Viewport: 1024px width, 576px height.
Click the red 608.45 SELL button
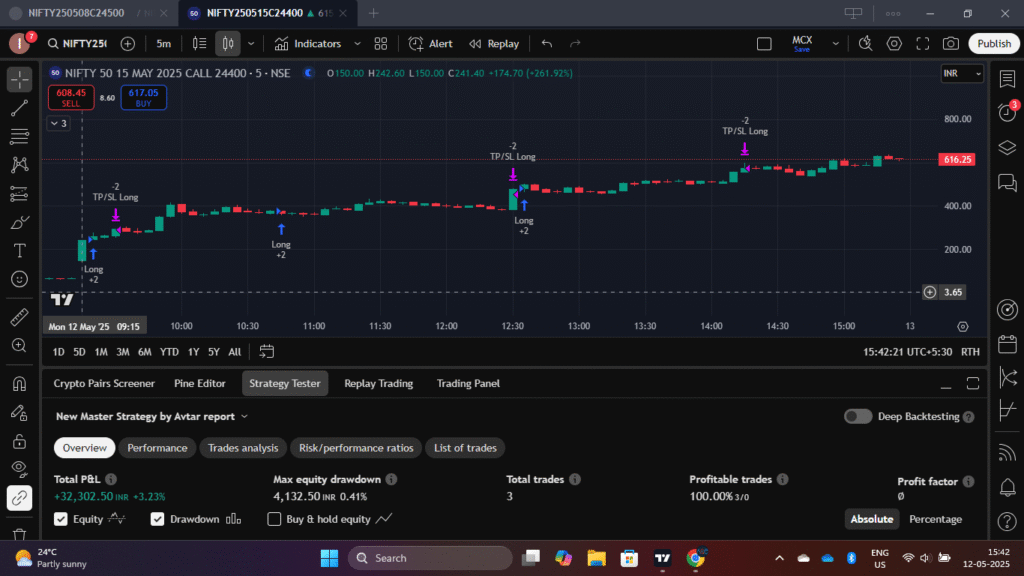[71, 97]
